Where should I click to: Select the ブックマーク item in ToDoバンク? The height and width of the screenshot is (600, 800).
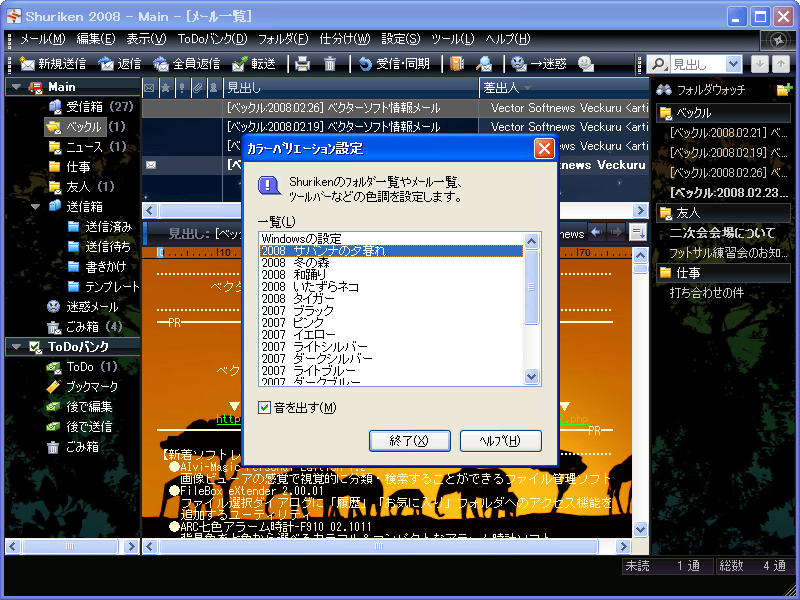tap(82, 387)
